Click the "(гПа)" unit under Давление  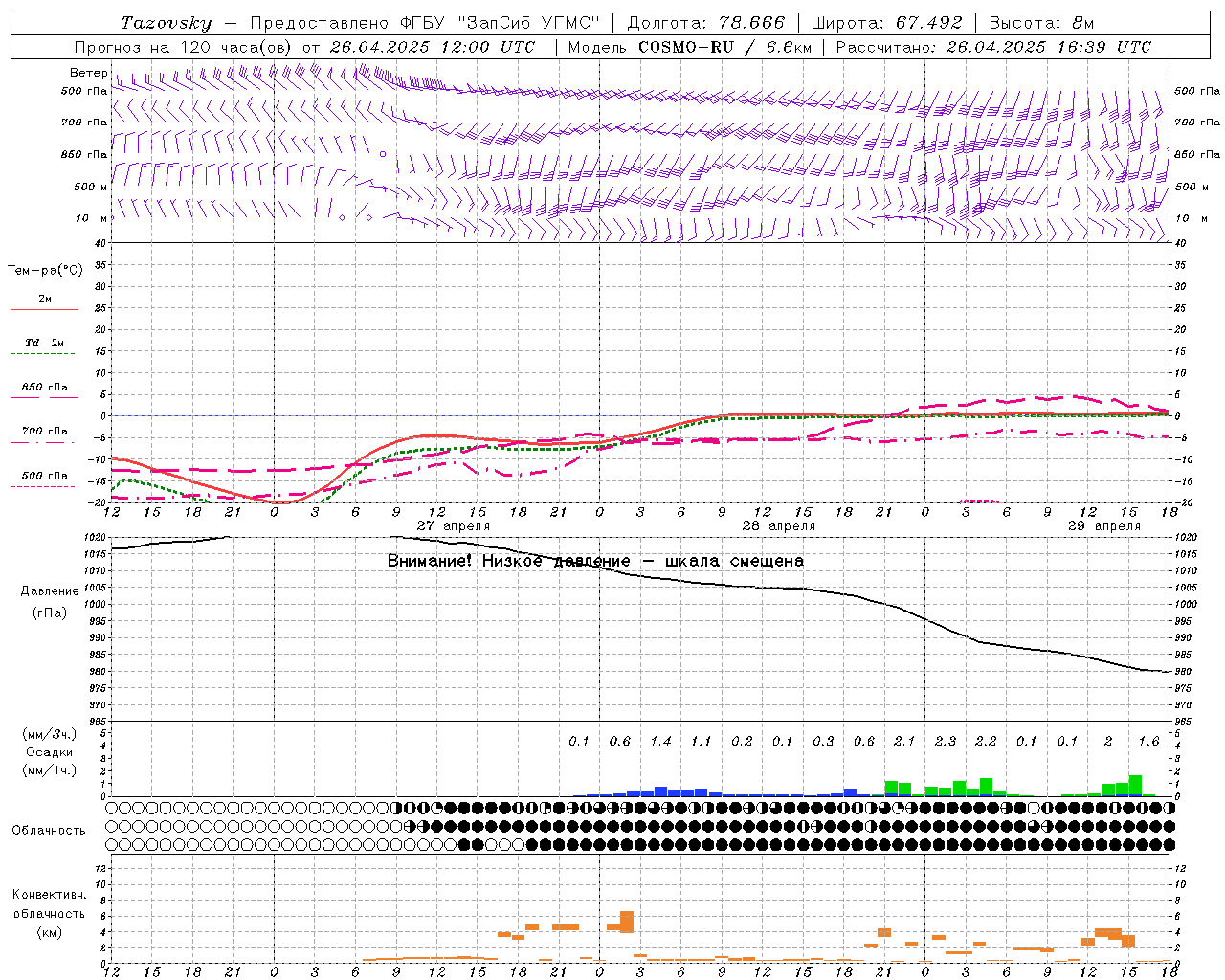(50, 612)
